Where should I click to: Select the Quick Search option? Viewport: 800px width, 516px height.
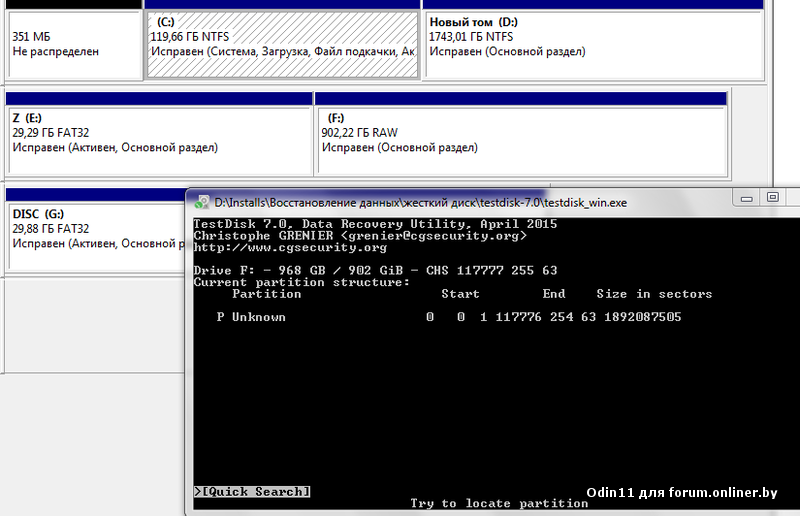(x=252, y=492)
